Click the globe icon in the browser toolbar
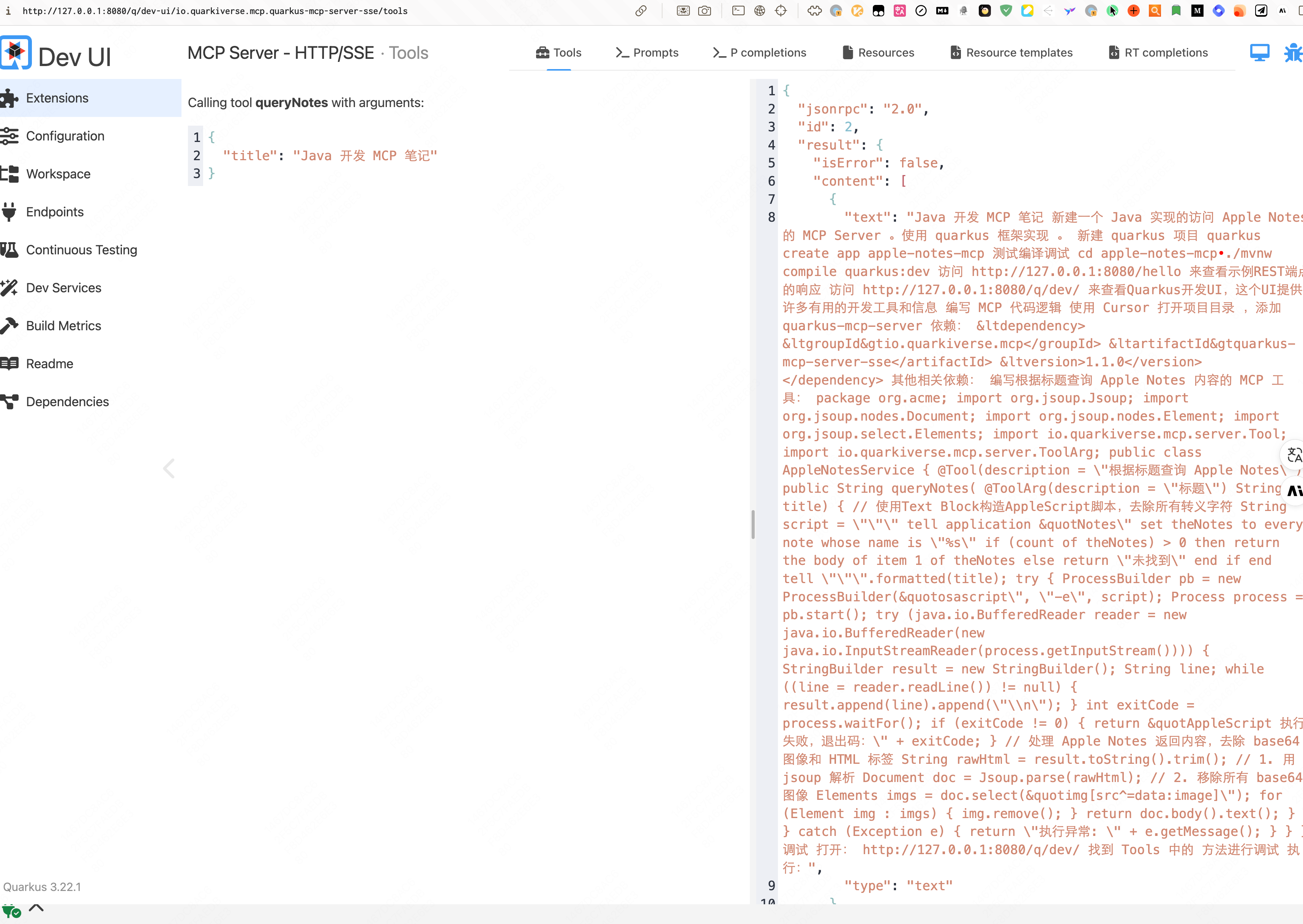The height and width of the screenshot is (924, 1303). tap(760, 11)
